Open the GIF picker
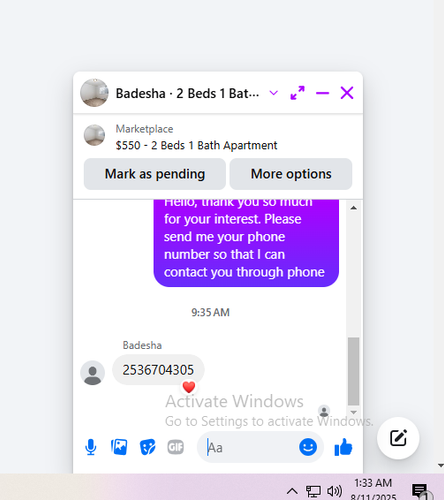 pyautogui.click(x=175, y=447)
